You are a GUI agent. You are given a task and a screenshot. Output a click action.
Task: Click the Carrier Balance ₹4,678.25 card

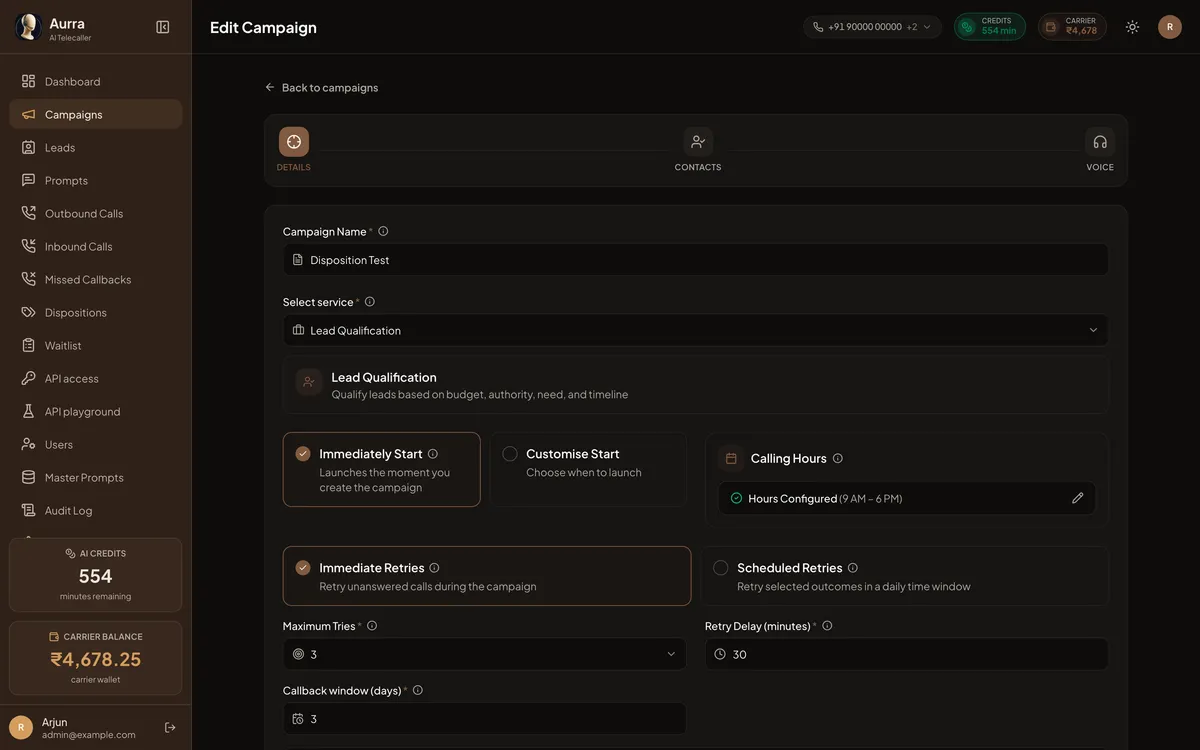[x=96, y=658]
